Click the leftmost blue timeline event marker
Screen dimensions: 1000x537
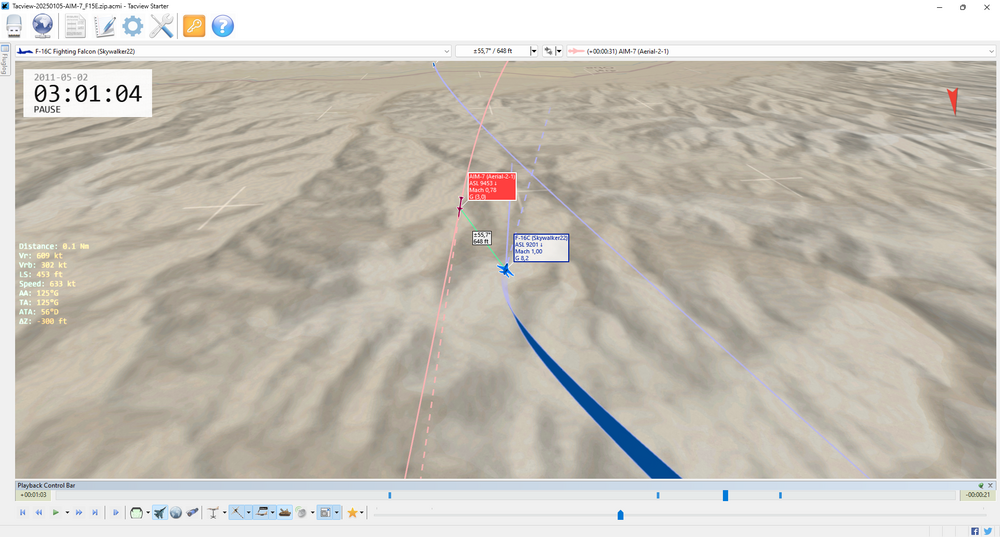click(x=390, y=495)
